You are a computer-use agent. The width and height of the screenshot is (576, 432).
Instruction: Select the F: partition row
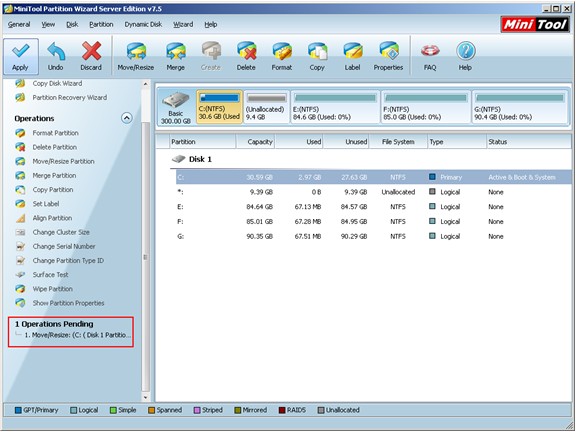(x=373, y=222)
